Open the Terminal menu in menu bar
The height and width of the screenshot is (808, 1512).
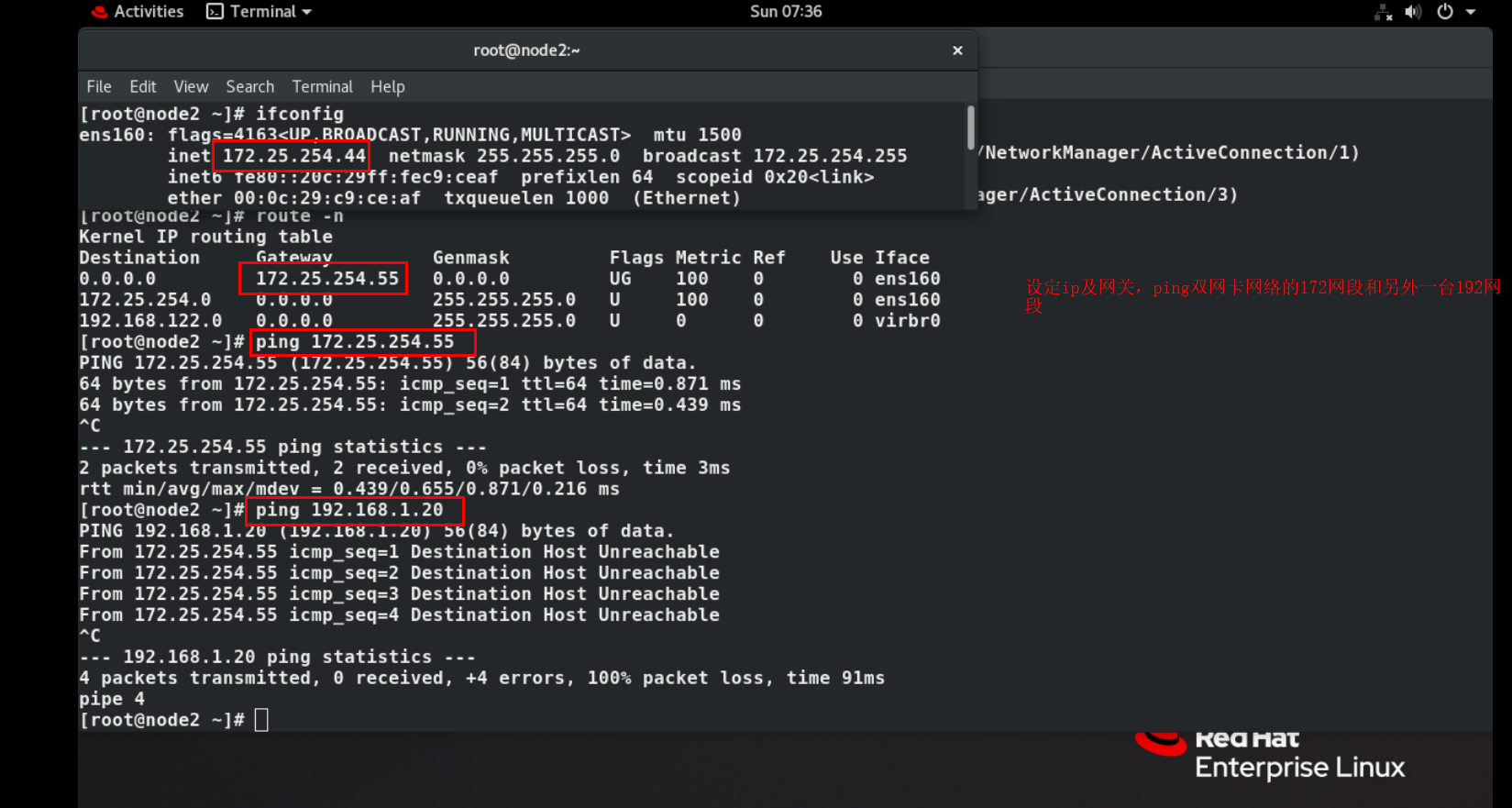point(322,86)
